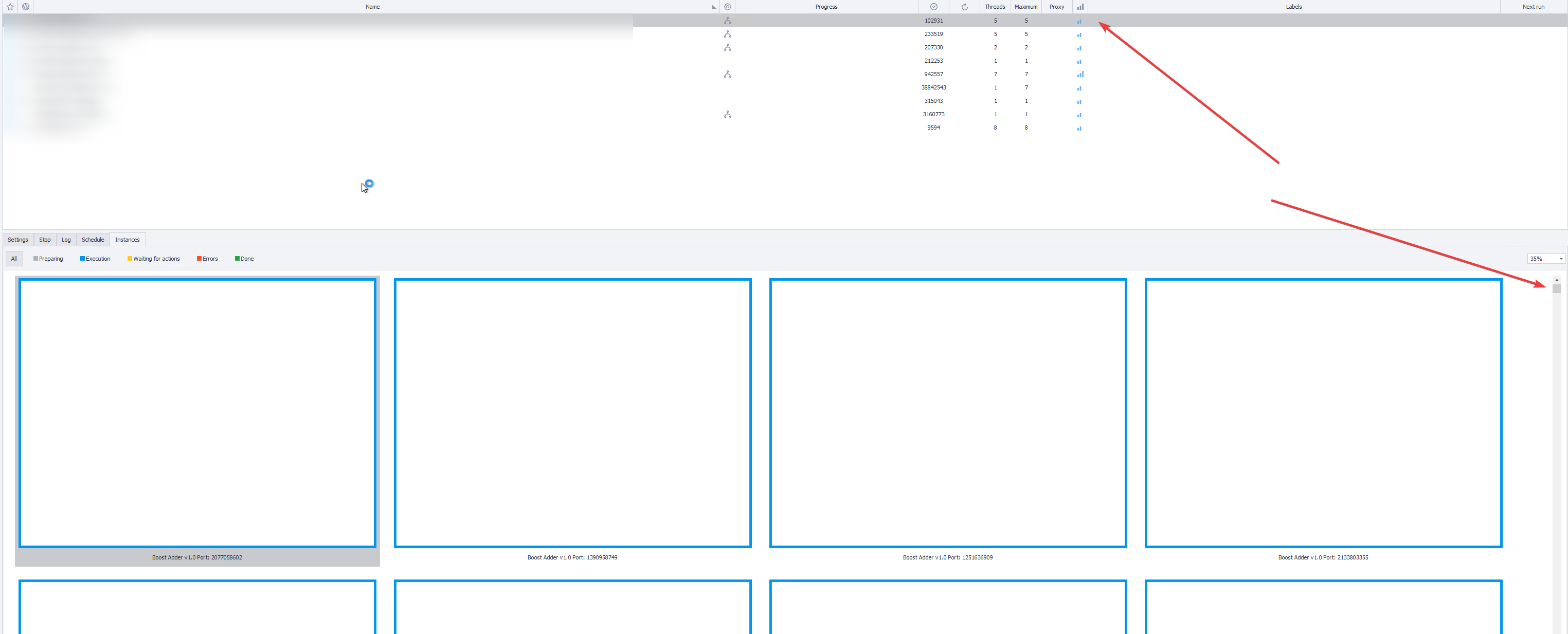Viewport: 1568px width, 634px height.
Task: Click priority bars icon in 9594 row
Action: (1079, 129)
